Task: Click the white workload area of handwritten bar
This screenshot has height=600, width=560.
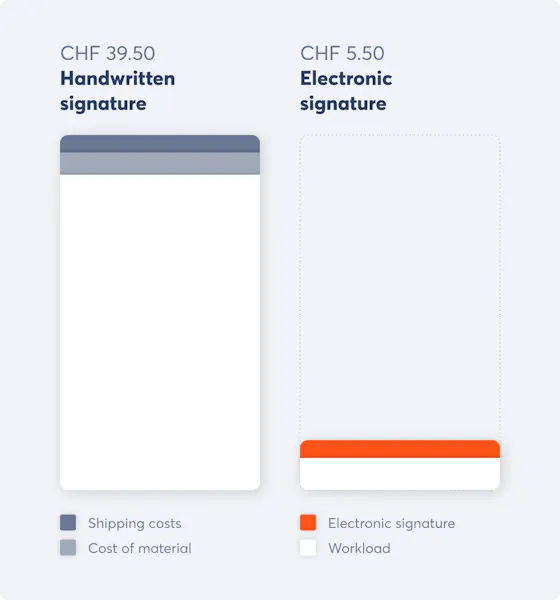Action: pyautogui.click(x=160, y=332)
